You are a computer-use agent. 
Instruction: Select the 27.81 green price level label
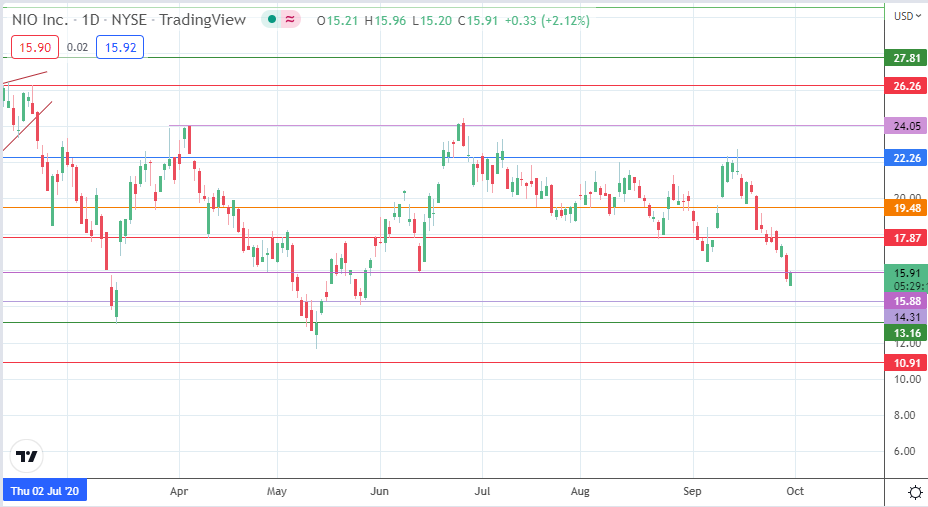(x=906, y=58)
